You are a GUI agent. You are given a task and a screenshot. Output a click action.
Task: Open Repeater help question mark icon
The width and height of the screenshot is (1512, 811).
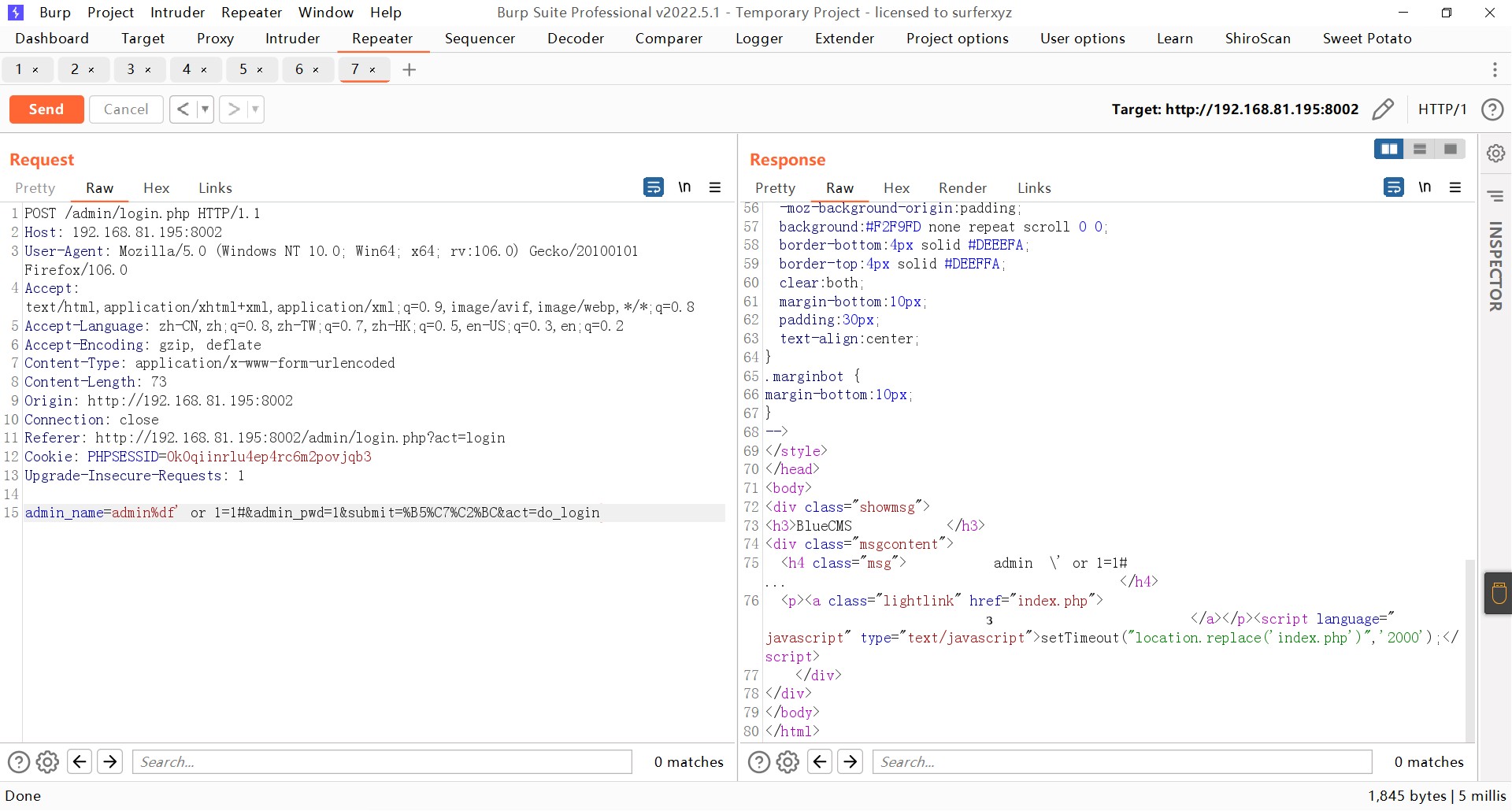[x=1492, y=109]
